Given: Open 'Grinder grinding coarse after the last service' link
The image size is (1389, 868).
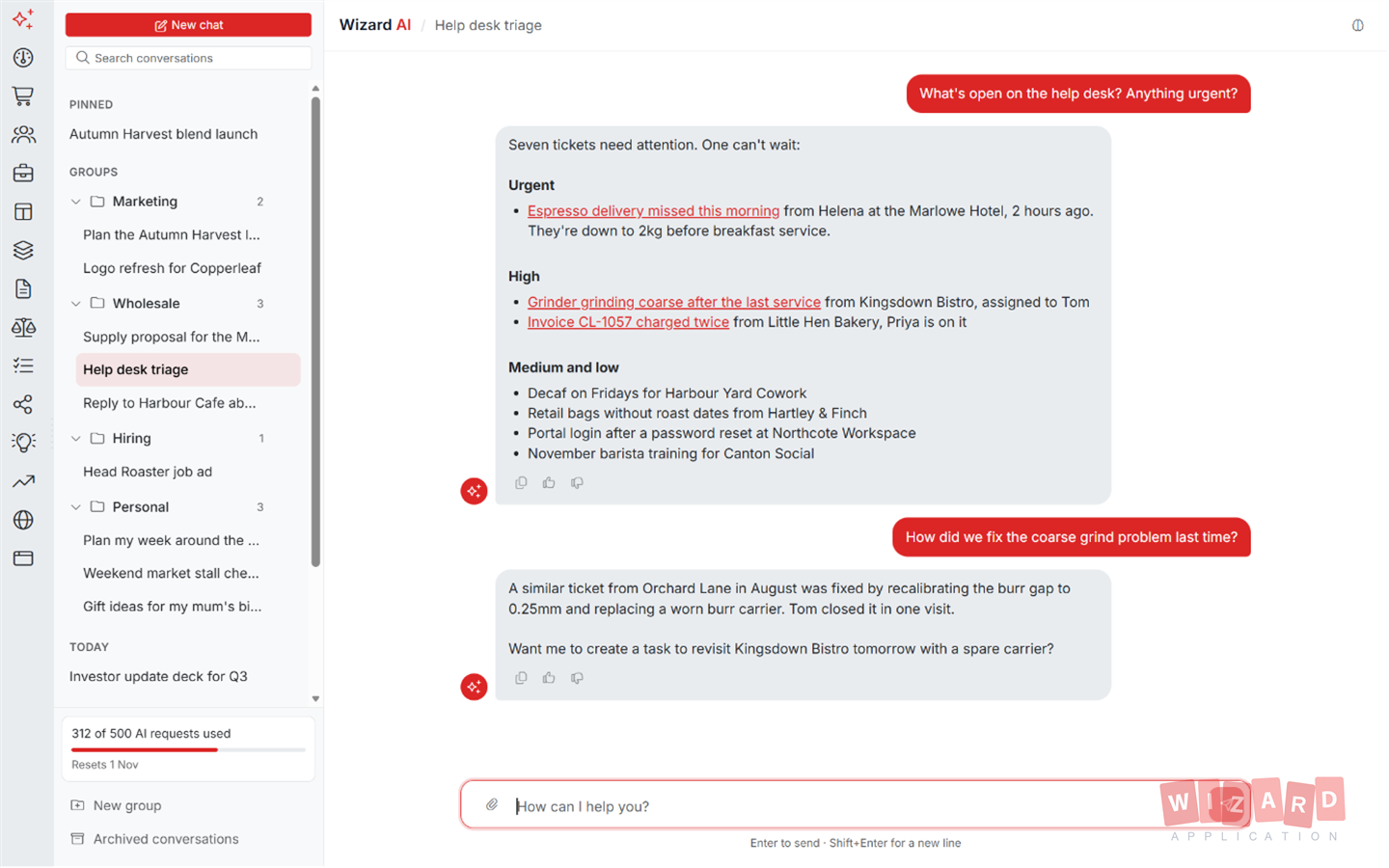Looking at the screenshot, I should tap(673, 302).
